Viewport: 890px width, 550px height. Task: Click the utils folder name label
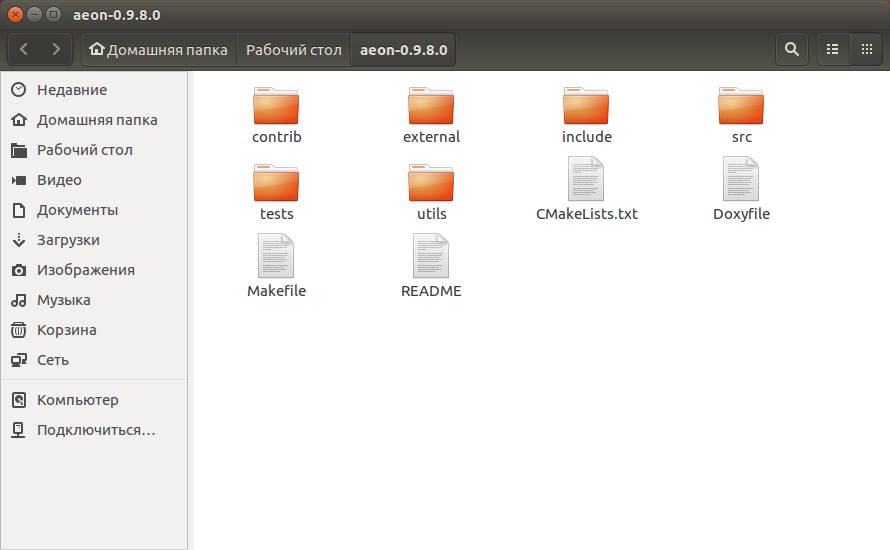coord(431,214)
